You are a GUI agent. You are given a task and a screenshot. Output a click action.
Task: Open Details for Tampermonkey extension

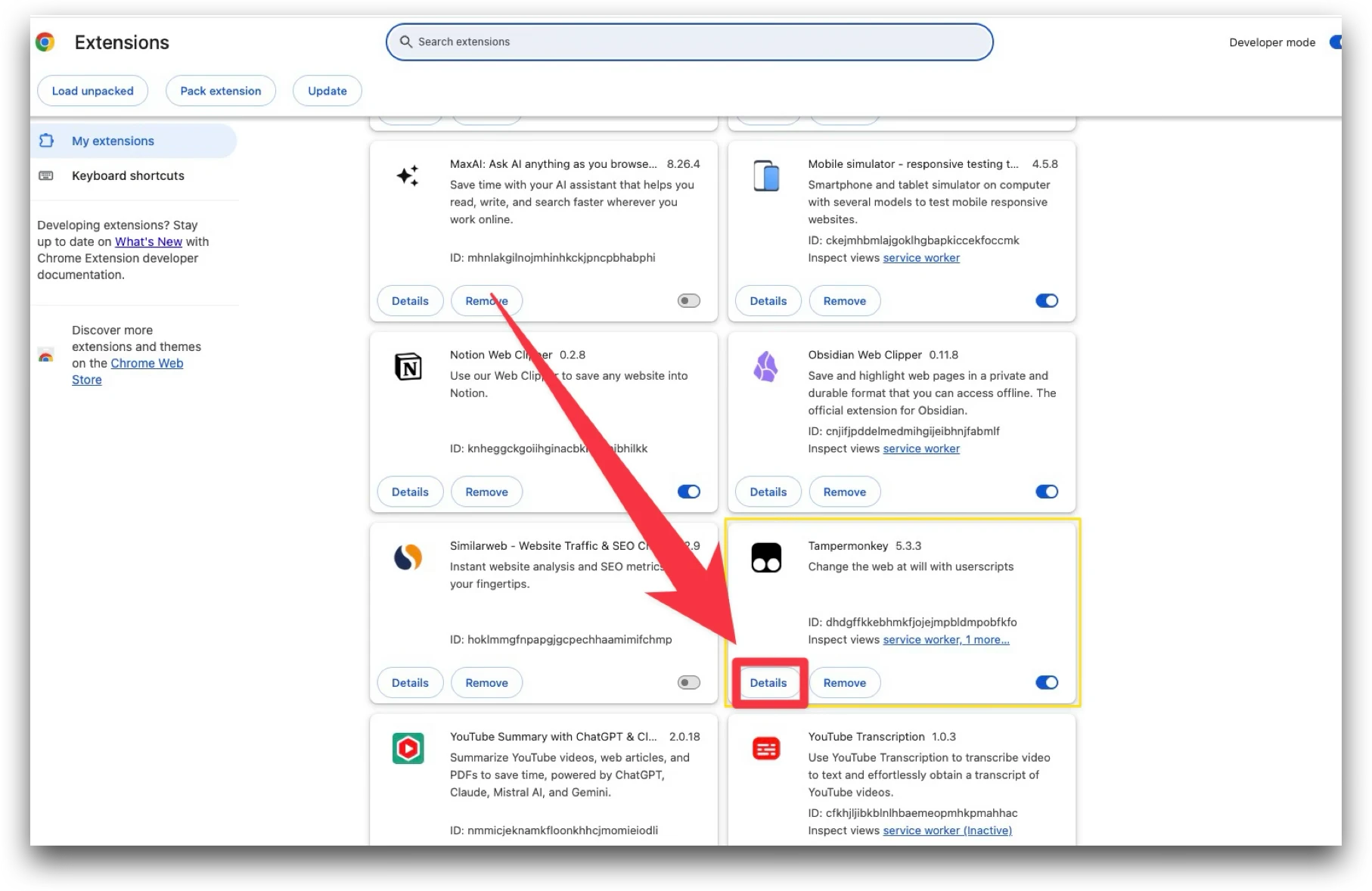(768, 683)
